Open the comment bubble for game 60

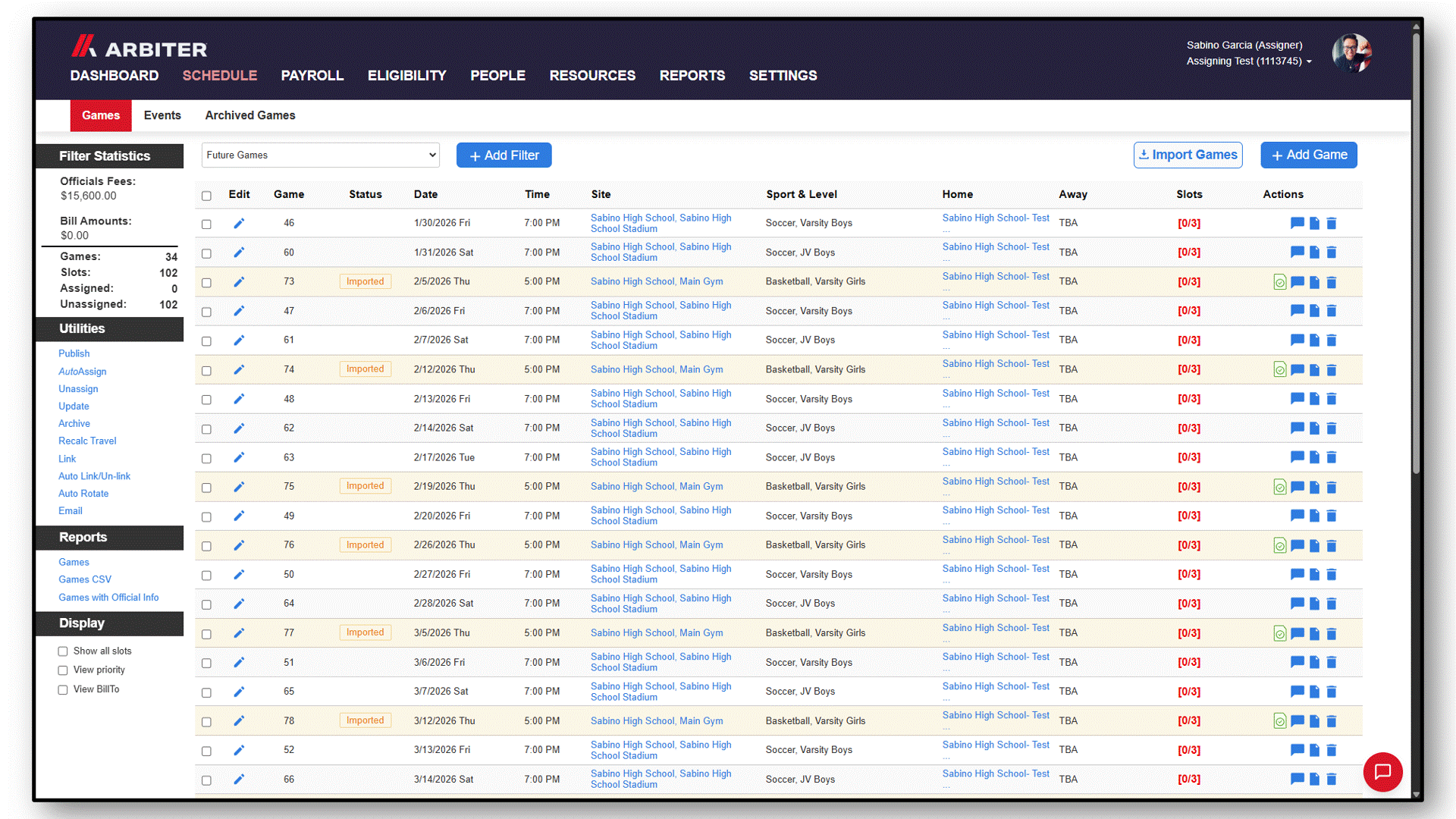pos(1298,253)
